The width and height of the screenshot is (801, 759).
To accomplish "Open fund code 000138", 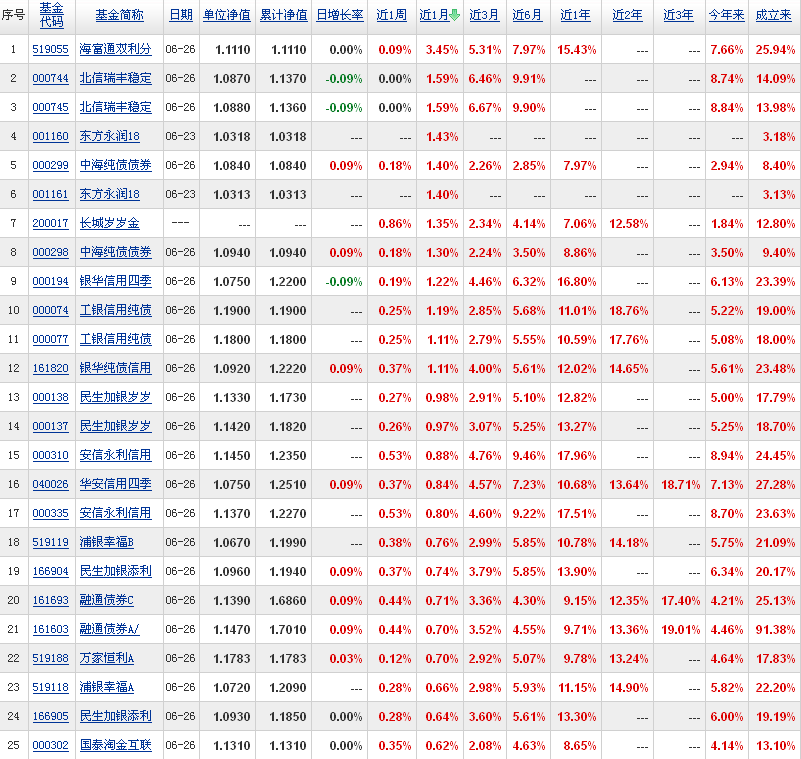I will (51, 397).
